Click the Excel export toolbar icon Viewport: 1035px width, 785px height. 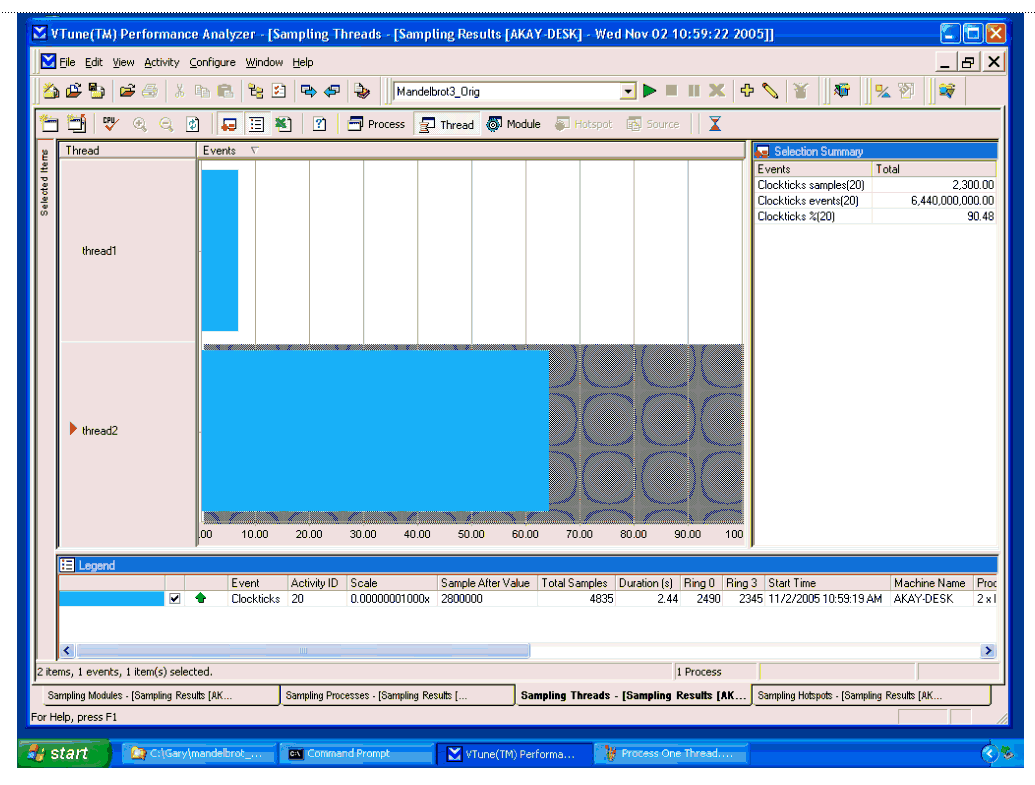(283, 125)
